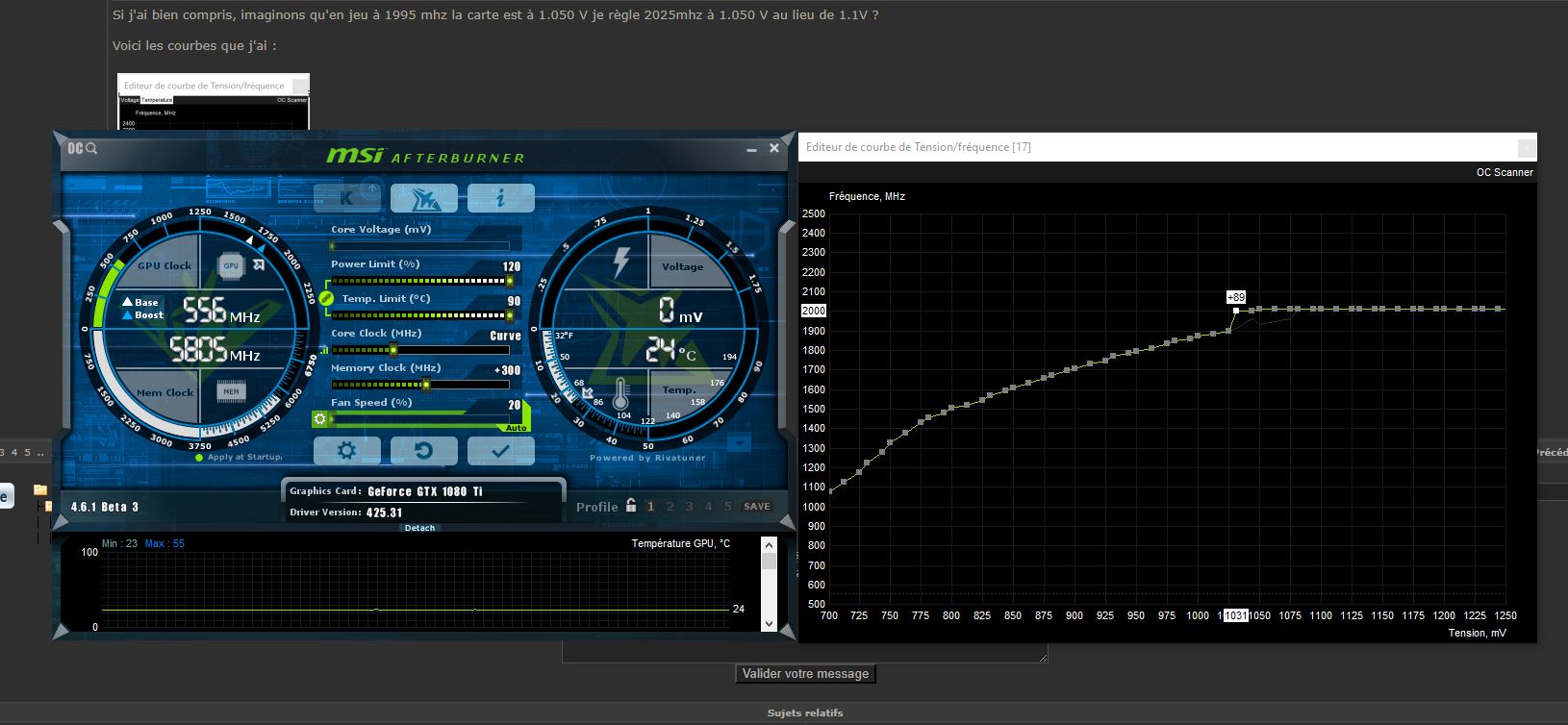This screenshot has width=1568, height=725.
Task: Click the Temp. gauge label
Action: pyautogui.click(x=679, y=389)
